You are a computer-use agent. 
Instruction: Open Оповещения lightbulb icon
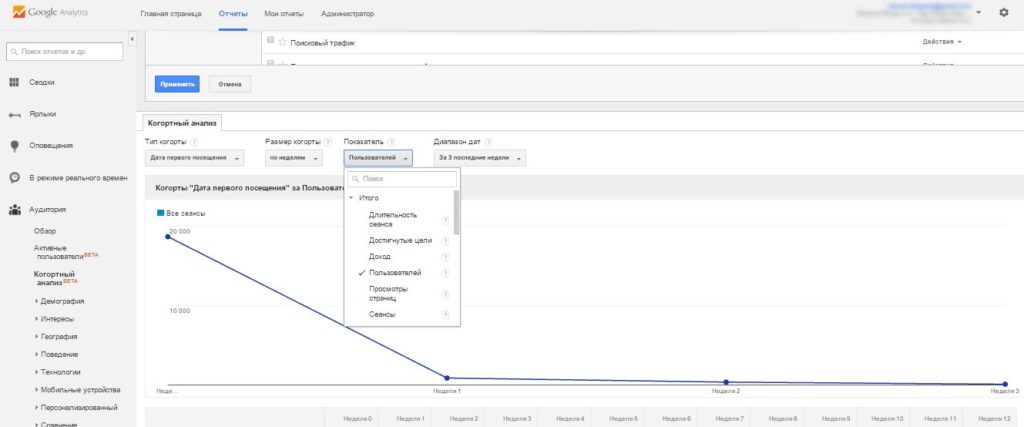(15, 146)
